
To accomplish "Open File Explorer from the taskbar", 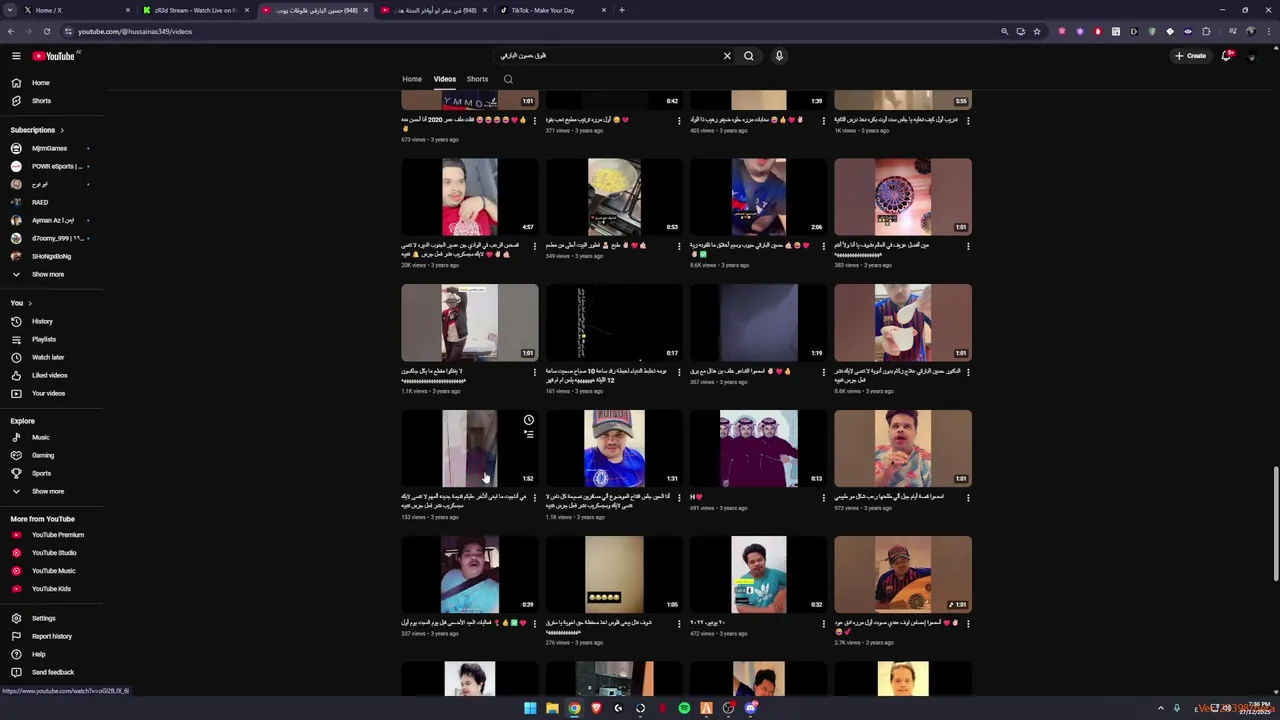I will pyautogui.click(x=552, y=708).
